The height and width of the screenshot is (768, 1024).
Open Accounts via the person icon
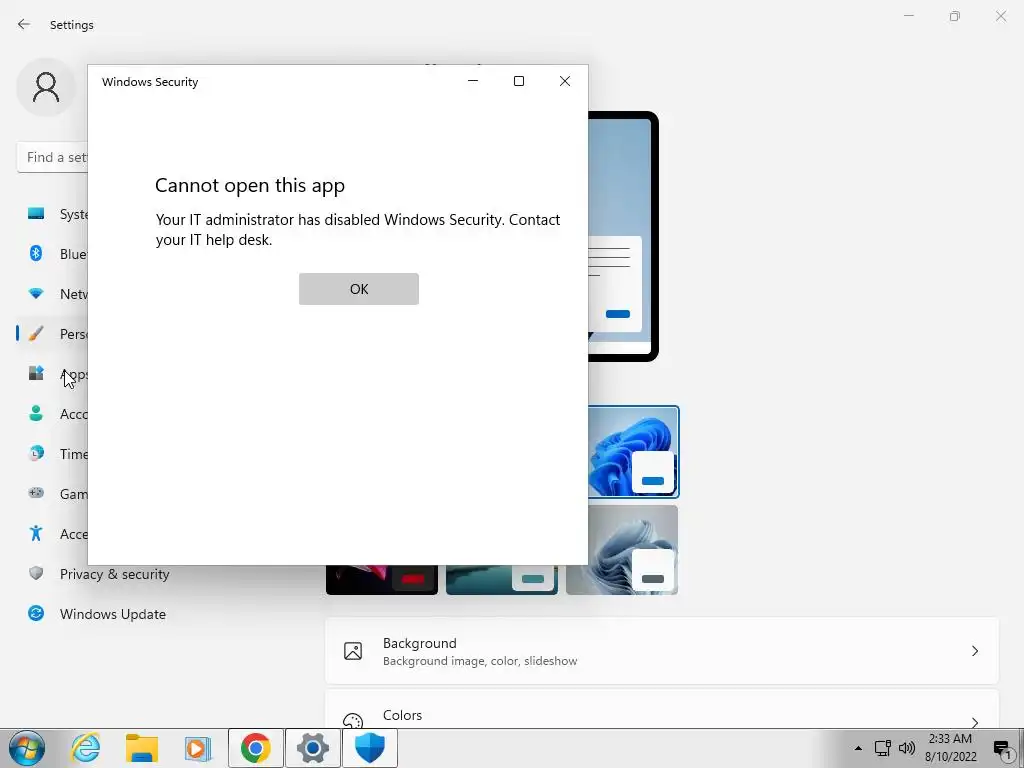pos(36,413)
